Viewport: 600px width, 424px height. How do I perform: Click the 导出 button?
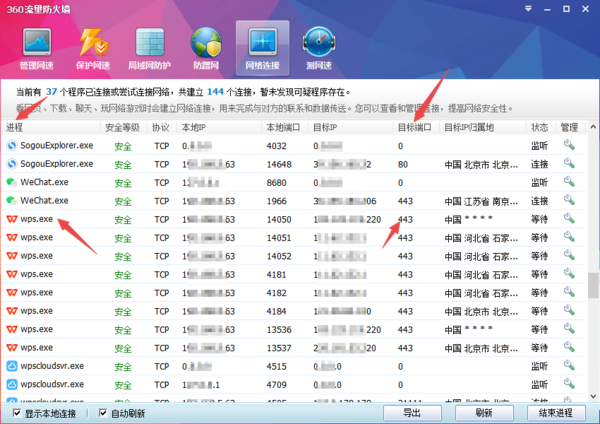coord(412,413)
